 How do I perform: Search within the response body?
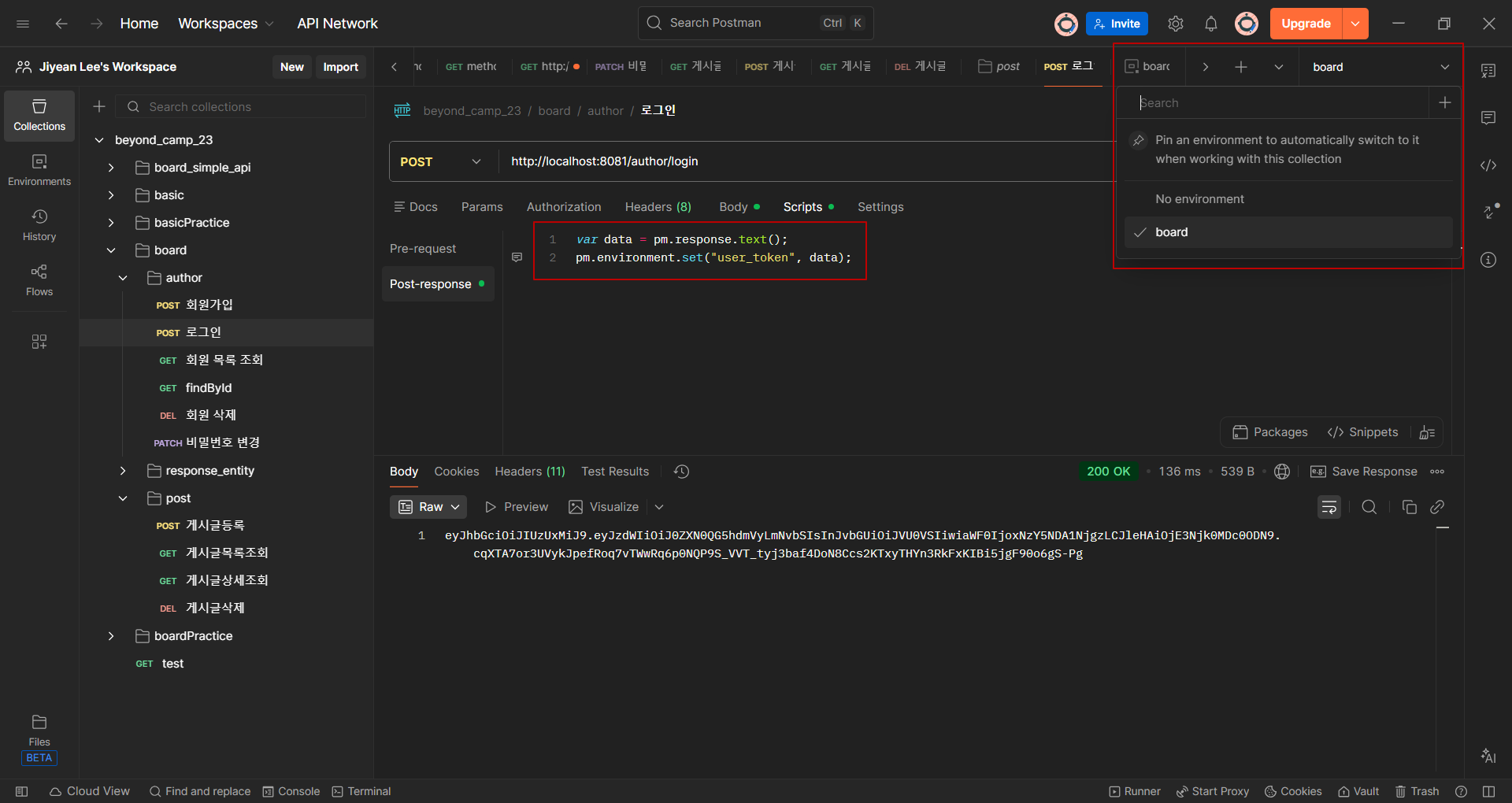[x=1369, y=507]
